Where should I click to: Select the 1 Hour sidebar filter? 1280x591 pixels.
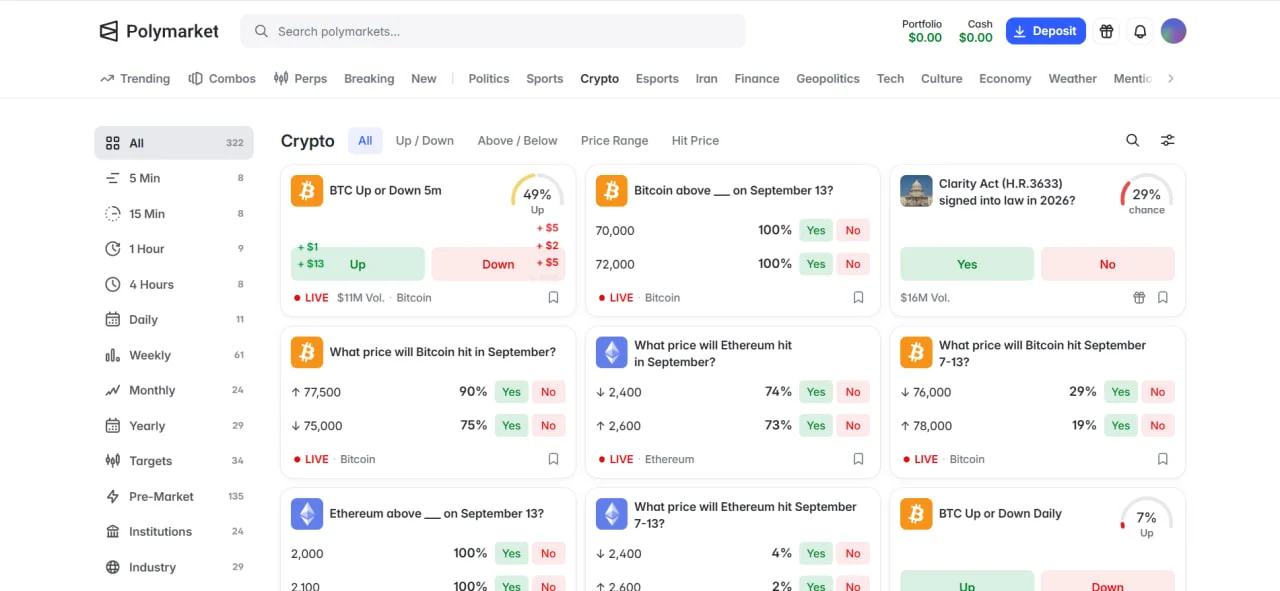pyautogui.click(x=174, y=249)
